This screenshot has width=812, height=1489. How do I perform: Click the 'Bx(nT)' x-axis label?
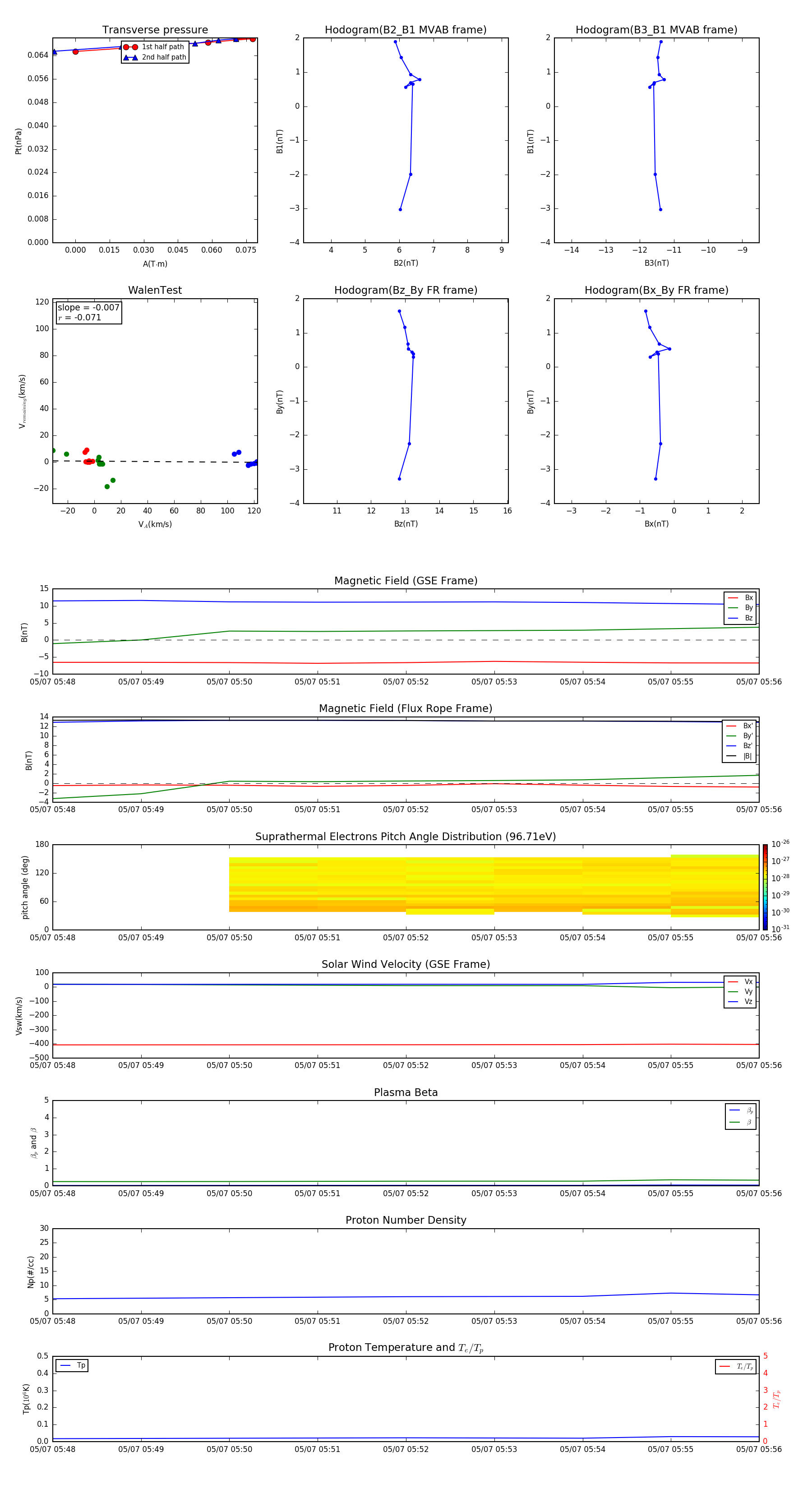(656, 524)
